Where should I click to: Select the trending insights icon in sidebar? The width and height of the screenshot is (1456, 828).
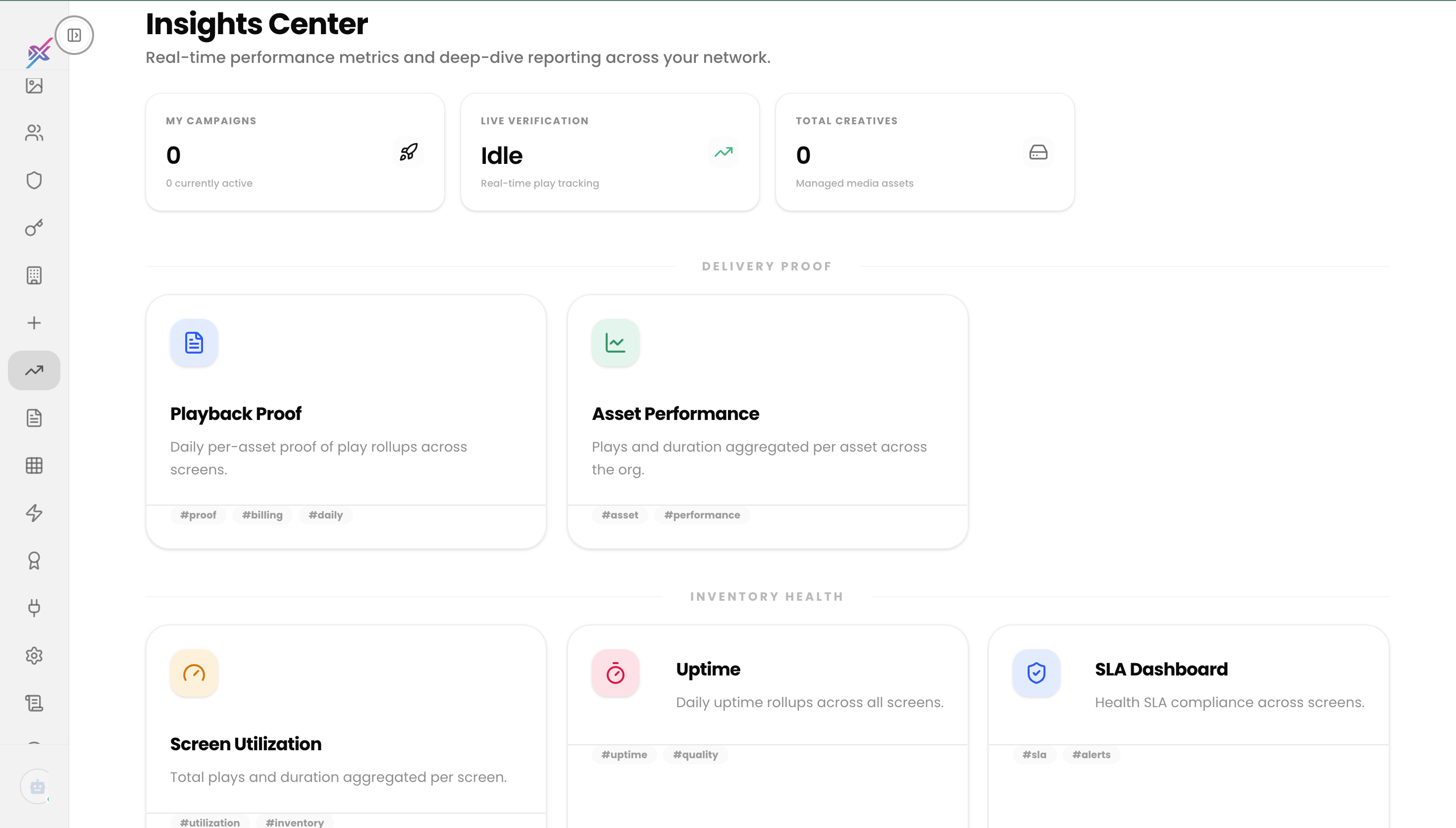34,370
